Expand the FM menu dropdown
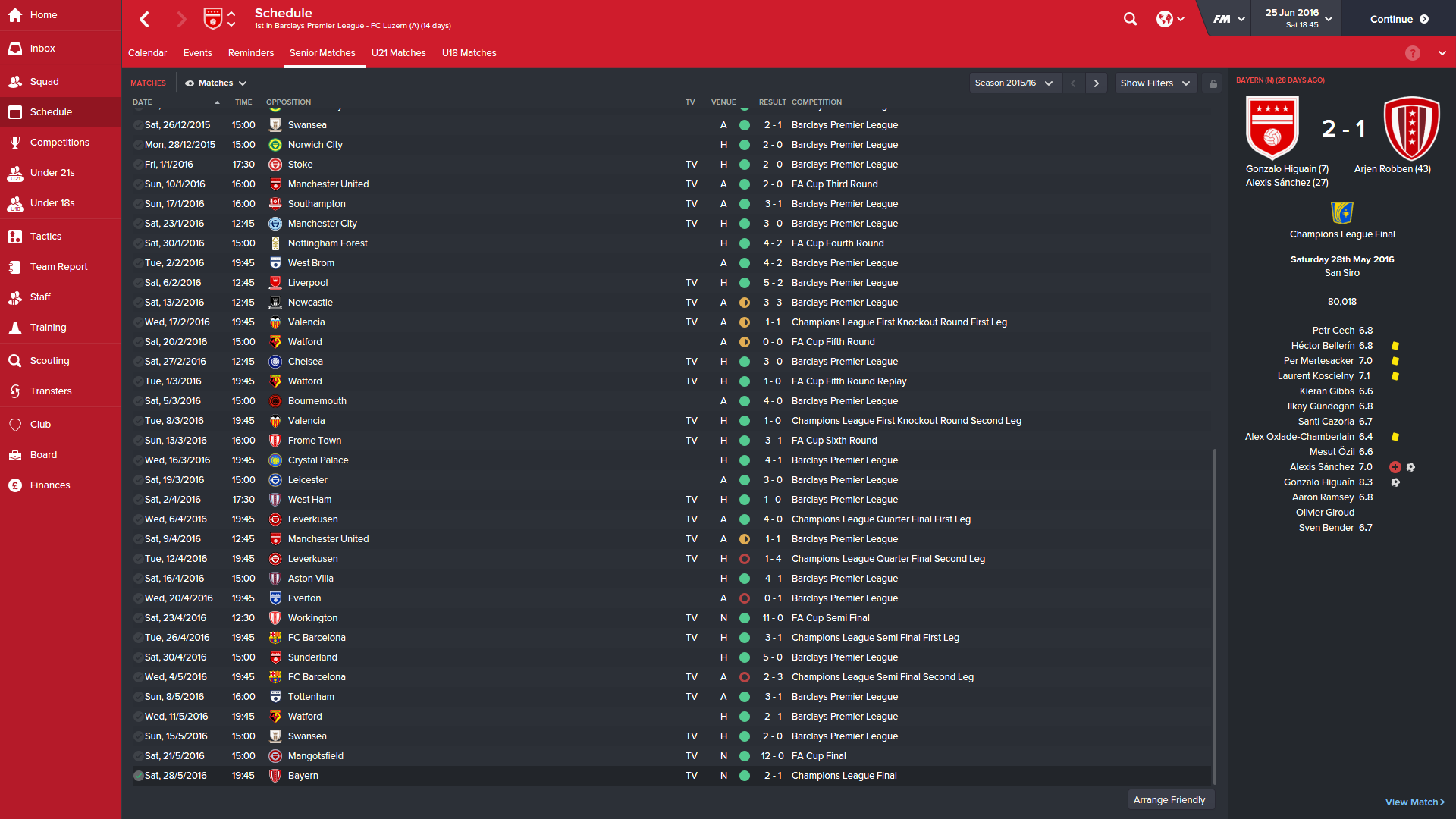 (1228, 19)
